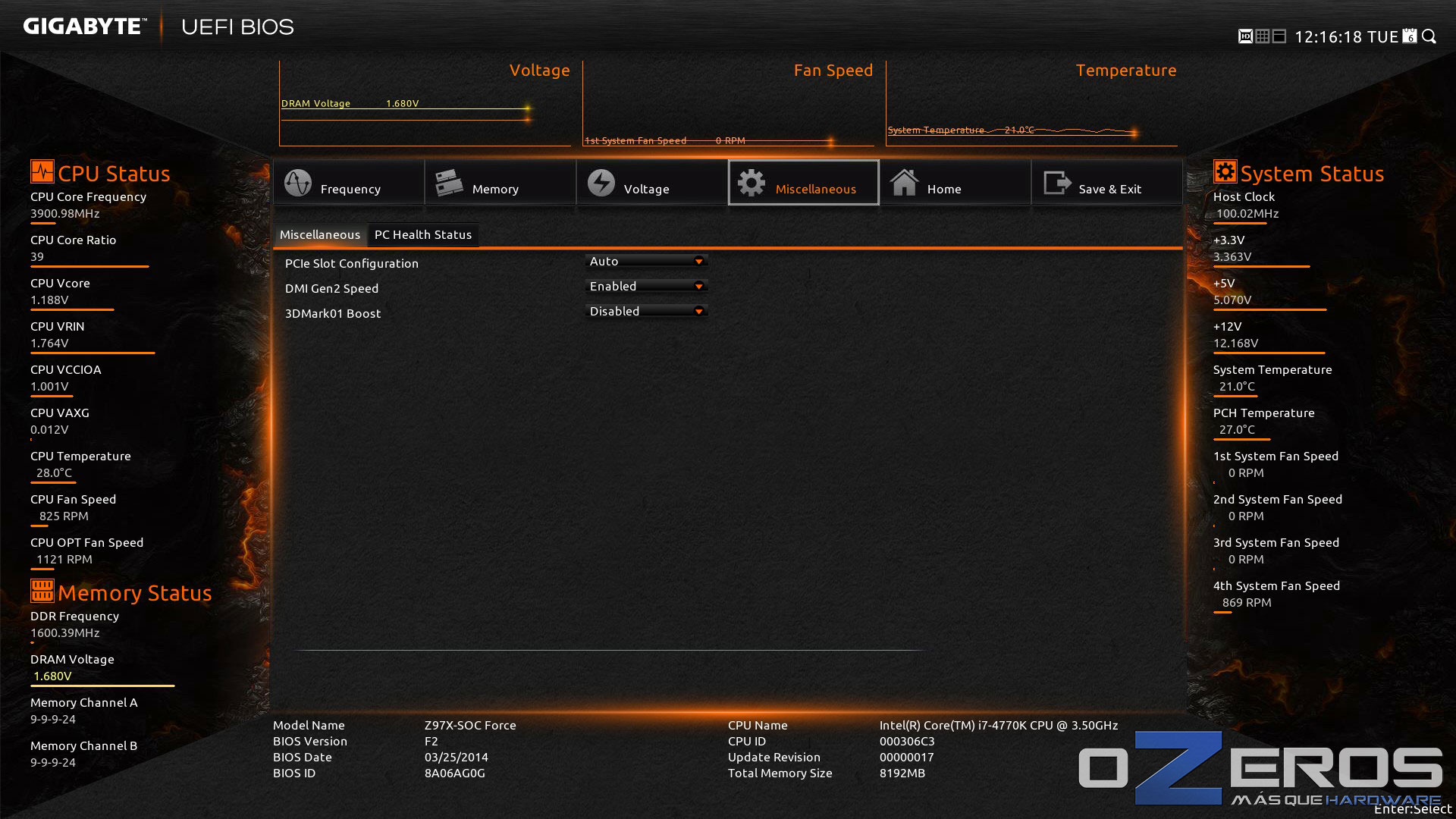Click the +3.3V rail 3.363V reading
Viewport: 1456px width, 819px height.
tap(1232, 257)
